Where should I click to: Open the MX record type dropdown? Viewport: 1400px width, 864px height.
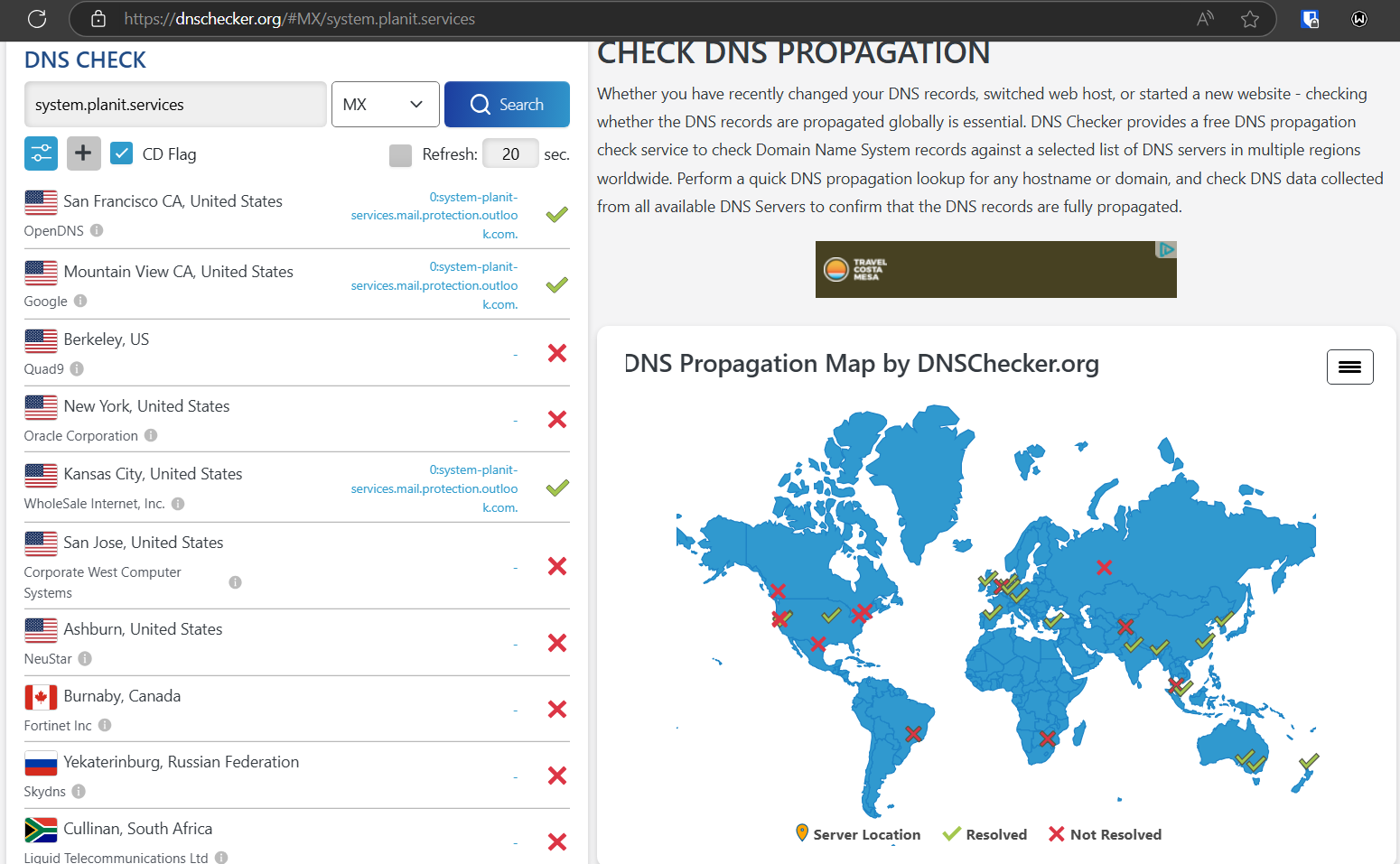pos(386,105)
